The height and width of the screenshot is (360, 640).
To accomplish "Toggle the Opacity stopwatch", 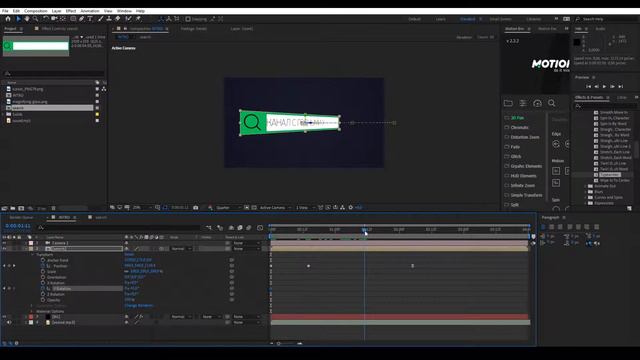I will click(43, 300).
